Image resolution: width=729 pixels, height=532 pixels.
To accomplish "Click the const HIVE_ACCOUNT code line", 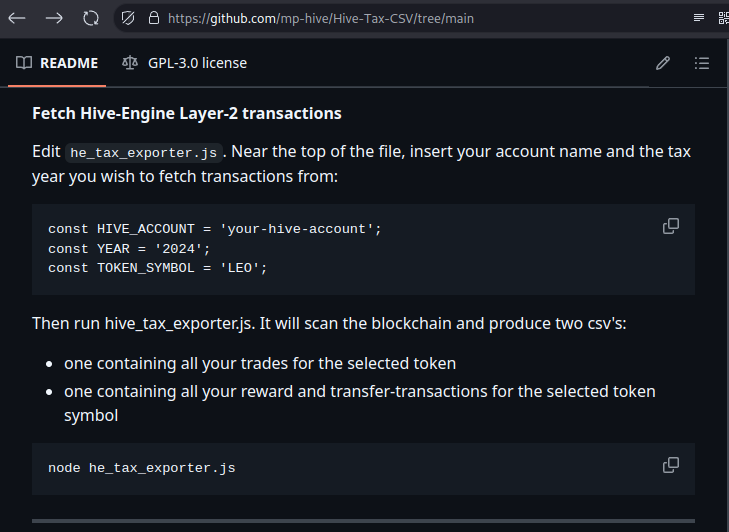I will [x=215, y=229].
